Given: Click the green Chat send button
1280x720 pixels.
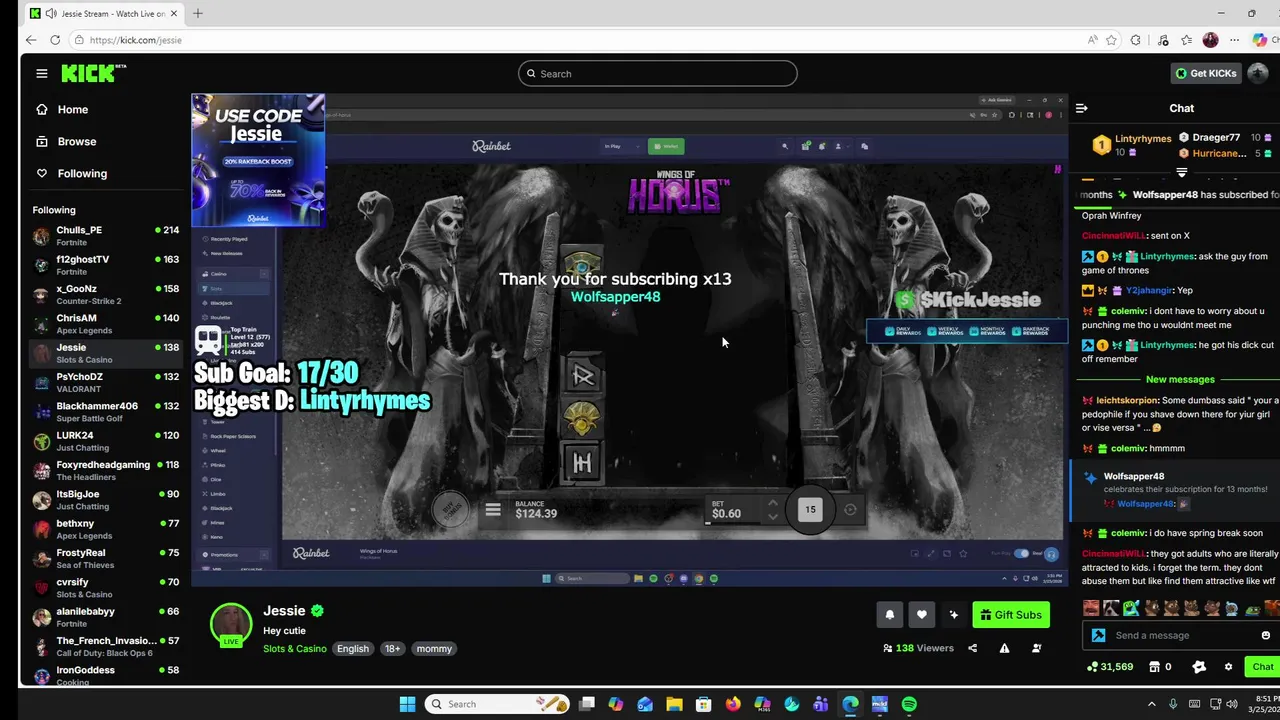Looking at the screenshot, I should click(1263, 667).
